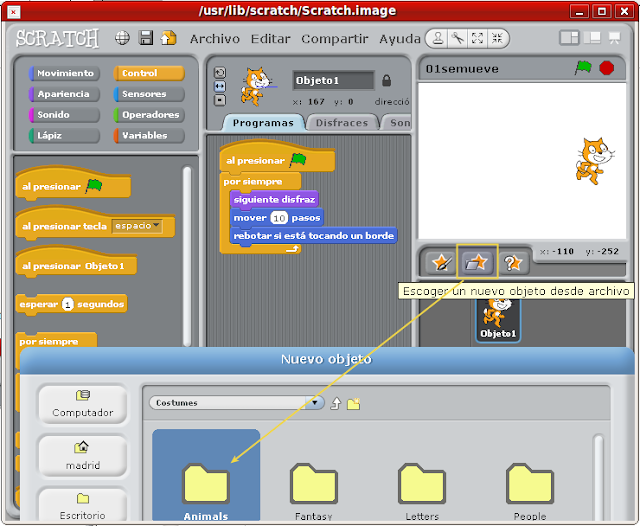Open the Computador location shortcut
The height and width of the screenshot is (526, 640).
coord(83,404)
